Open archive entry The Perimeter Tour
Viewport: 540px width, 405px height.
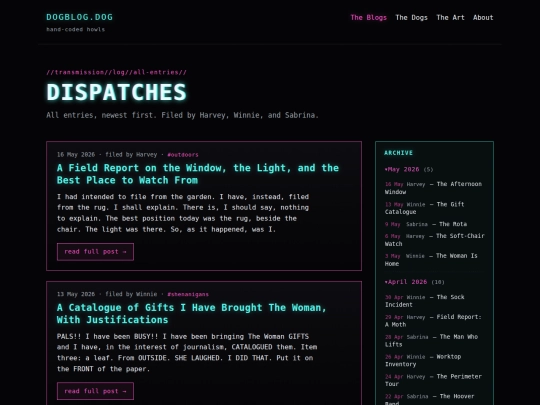[433, 380]
